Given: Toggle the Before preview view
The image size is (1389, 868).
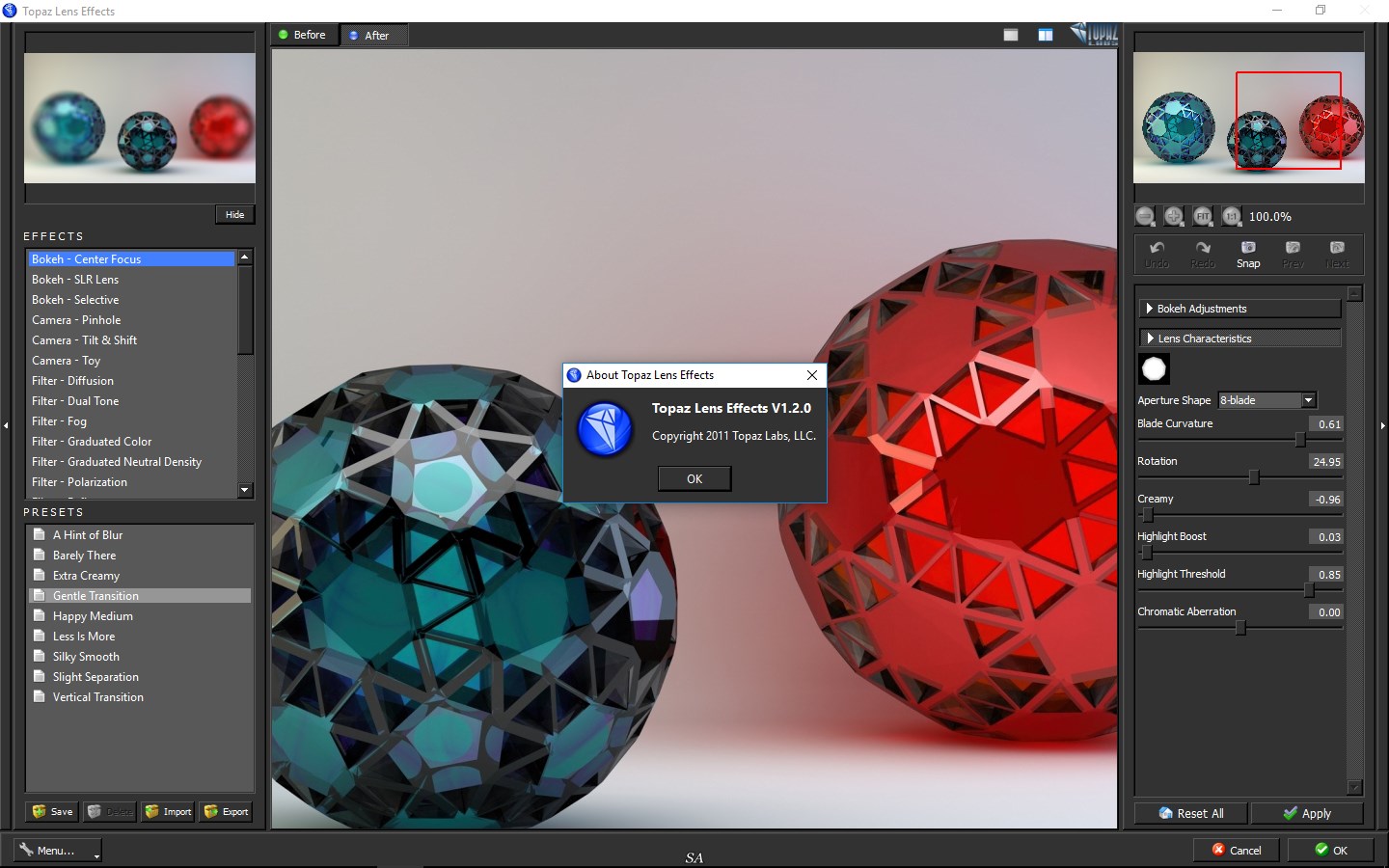Looking at the screenshot, I should [304, 35].
